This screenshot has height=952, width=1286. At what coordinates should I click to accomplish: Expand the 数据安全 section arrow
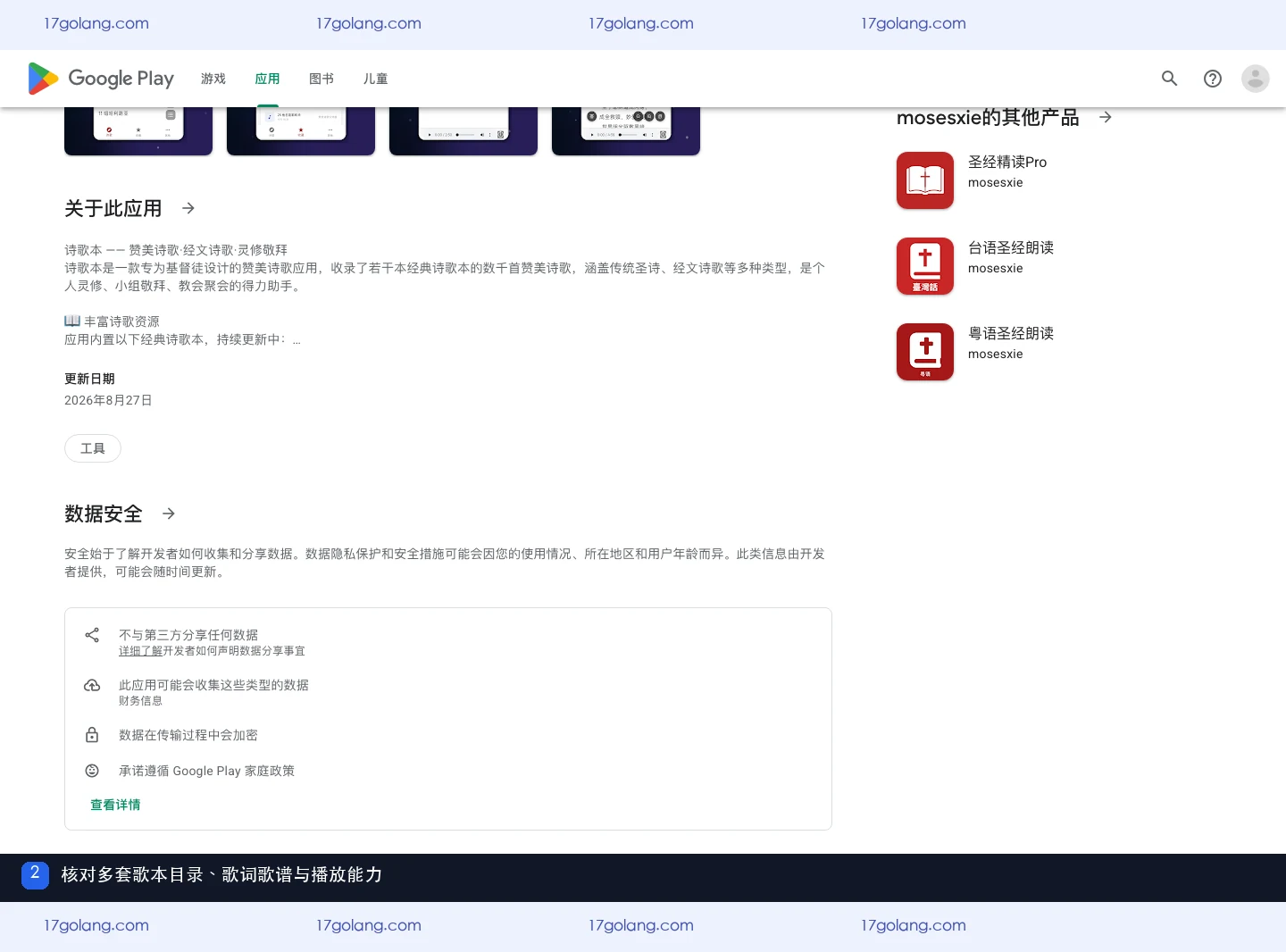click(169, 514)
